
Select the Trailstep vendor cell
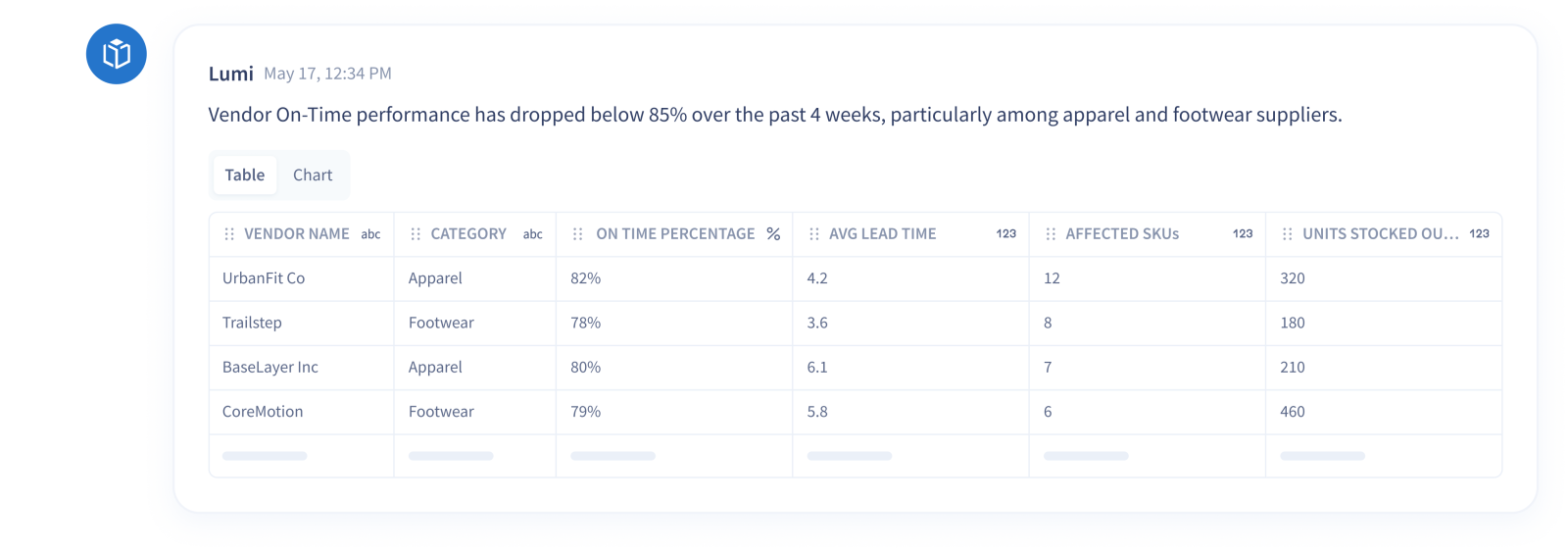tap(302, 323)
